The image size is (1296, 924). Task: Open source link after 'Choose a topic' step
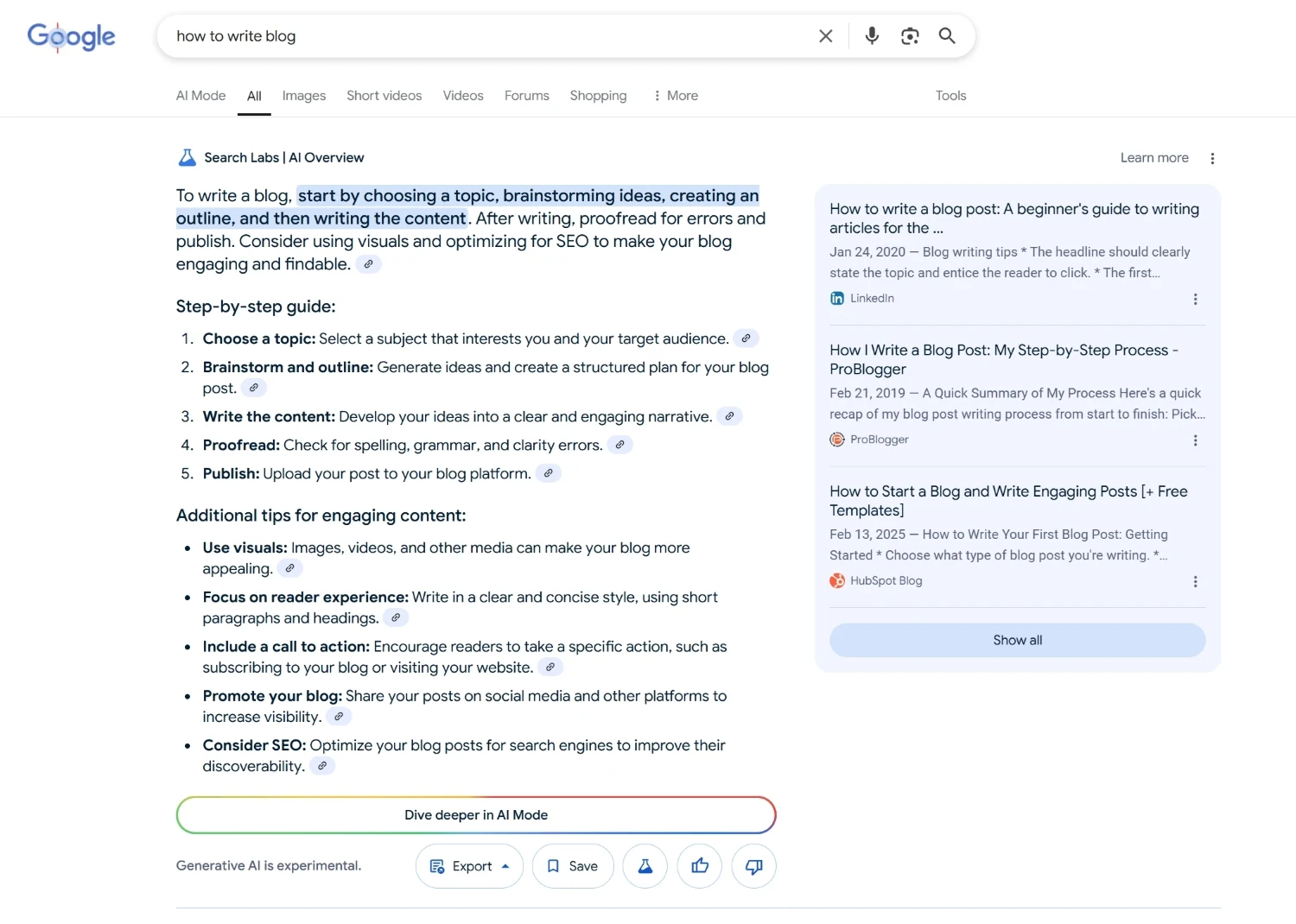(746, 339)
